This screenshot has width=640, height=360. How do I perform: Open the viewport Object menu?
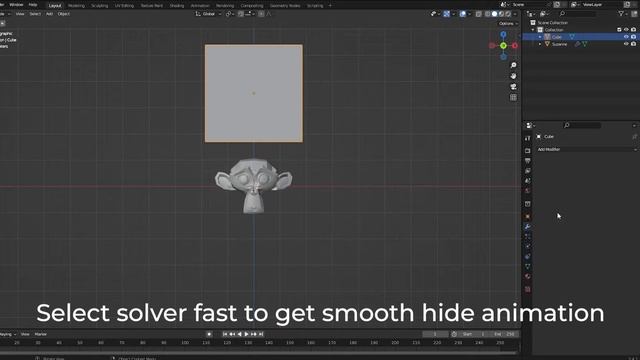(x=64, y=14)
